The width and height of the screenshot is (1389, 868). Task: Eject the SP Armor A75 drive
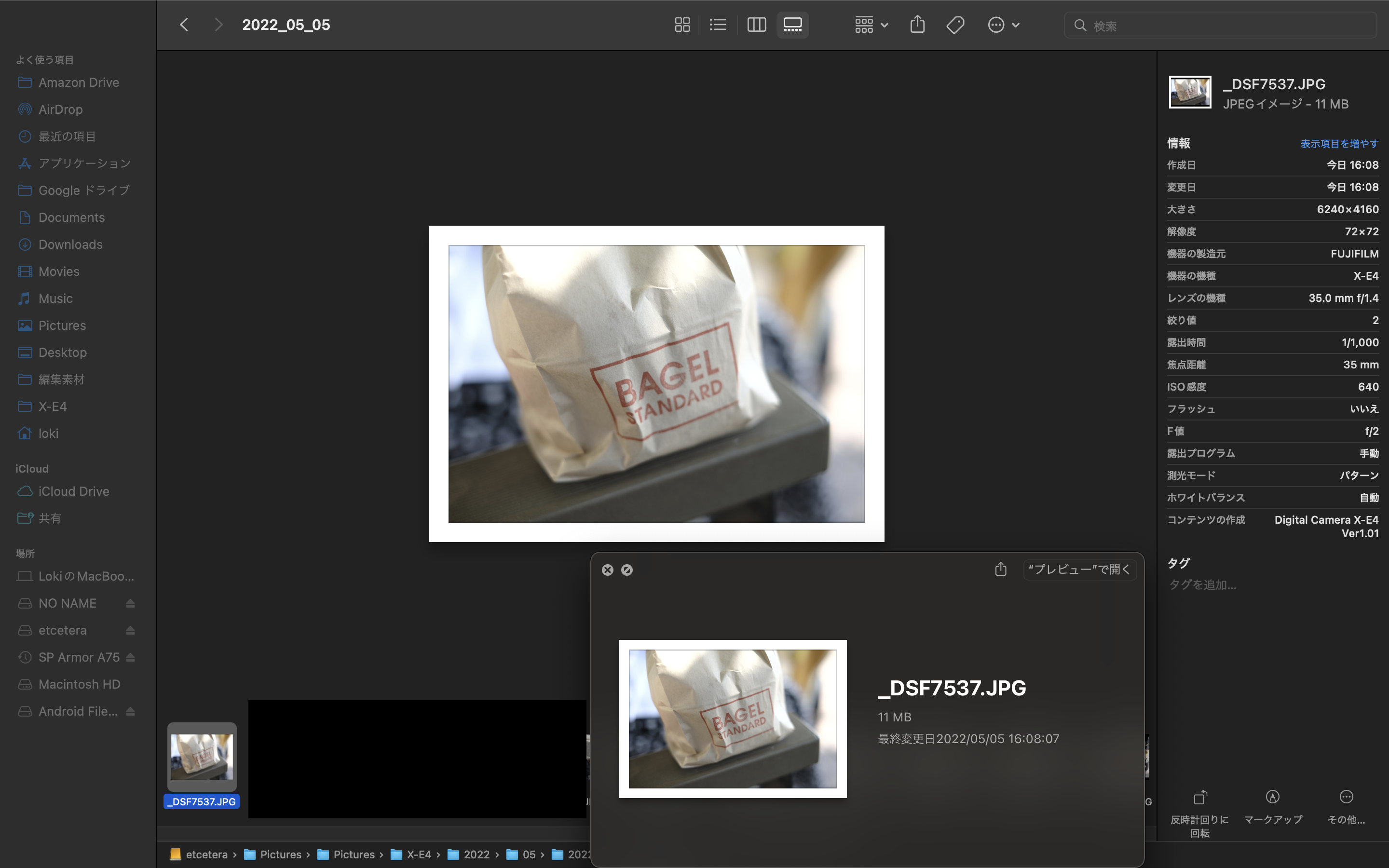pyautogui.click(x=130, y=657)
